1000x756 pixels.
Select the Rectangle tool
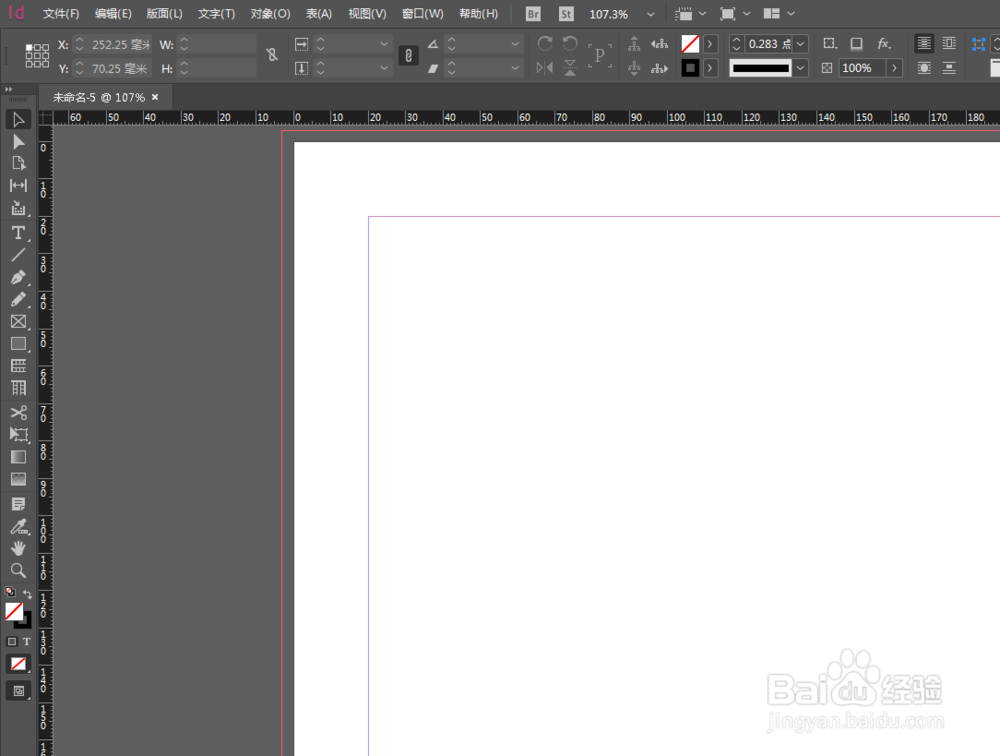click(18, 344)
